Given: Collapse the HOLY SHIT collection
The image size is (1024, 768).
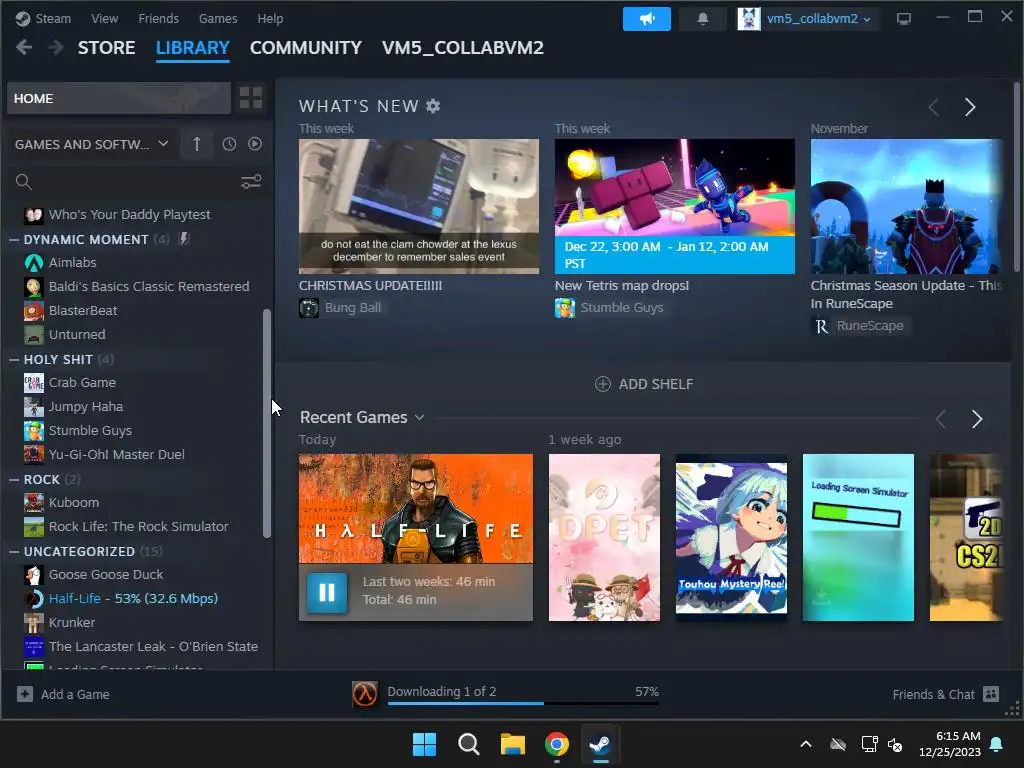Looking at the screenshot, I should point(14,360).
